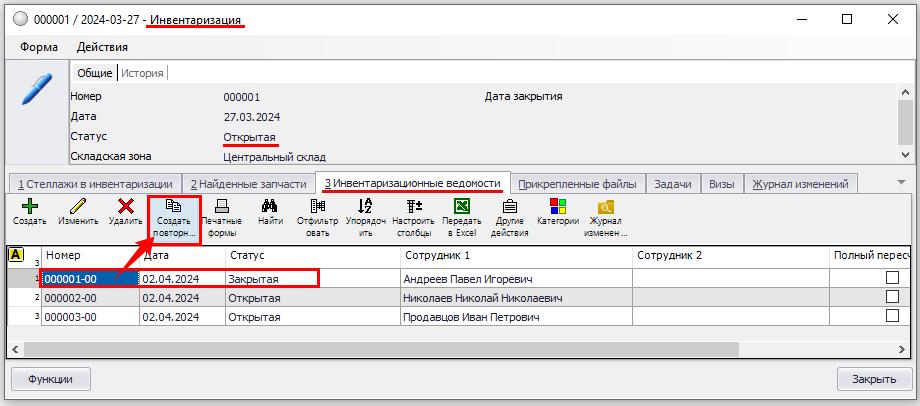Expand hidden tabs overflow arrow
This screenshot has height=406, width=920.
pyautogui.click(x=901, y=182)
